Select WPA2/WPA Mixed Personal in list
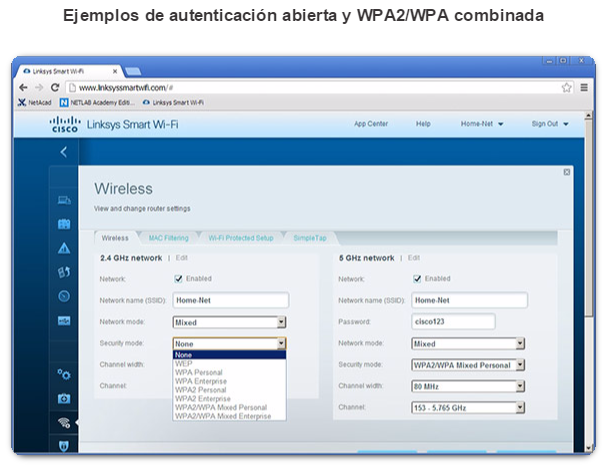This screenshot has width=602, height=465. click(229, 407)
